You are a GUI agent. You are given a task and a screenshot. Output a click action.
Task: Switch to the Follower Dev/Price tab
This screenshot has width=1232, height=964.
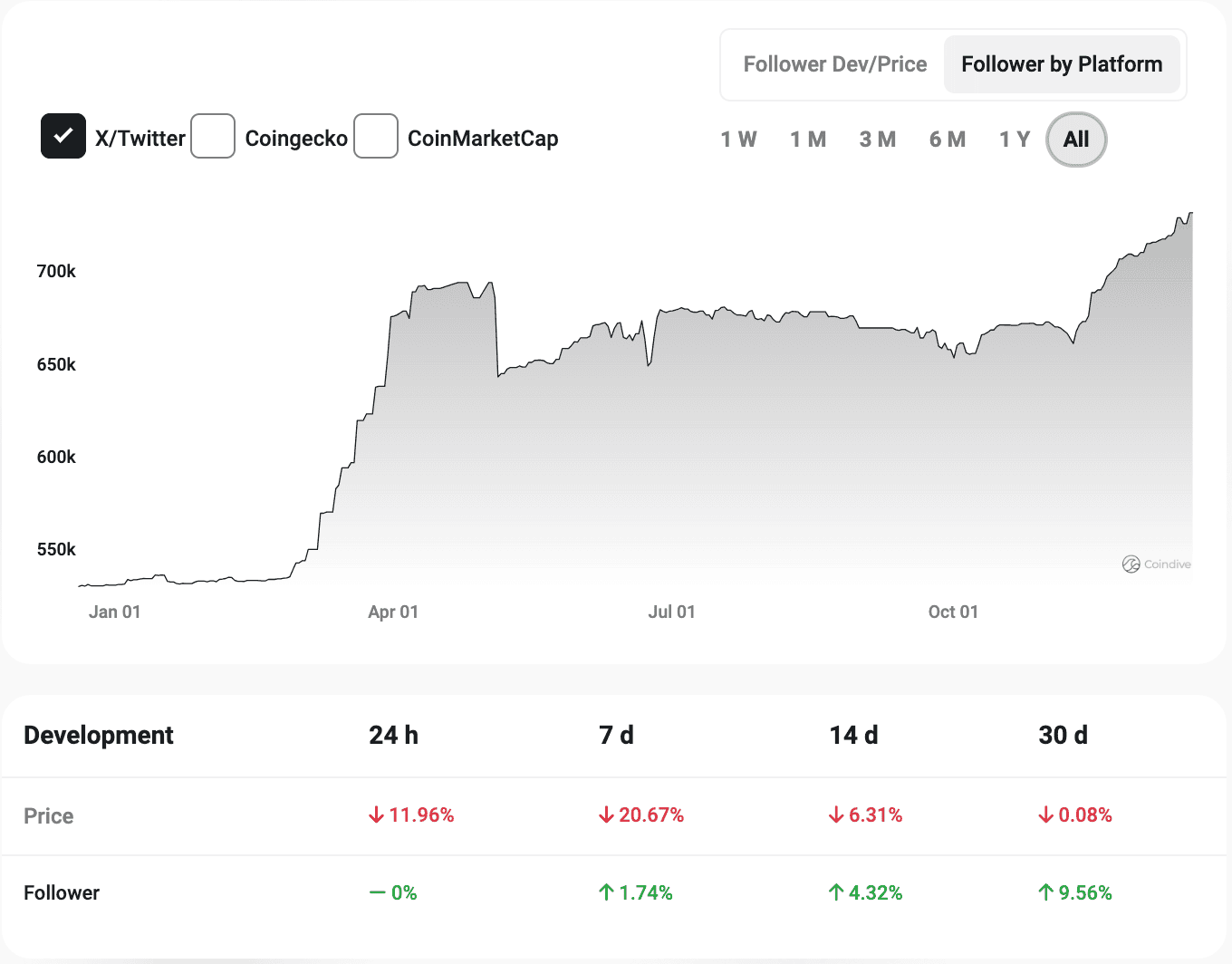click(834, 63)
